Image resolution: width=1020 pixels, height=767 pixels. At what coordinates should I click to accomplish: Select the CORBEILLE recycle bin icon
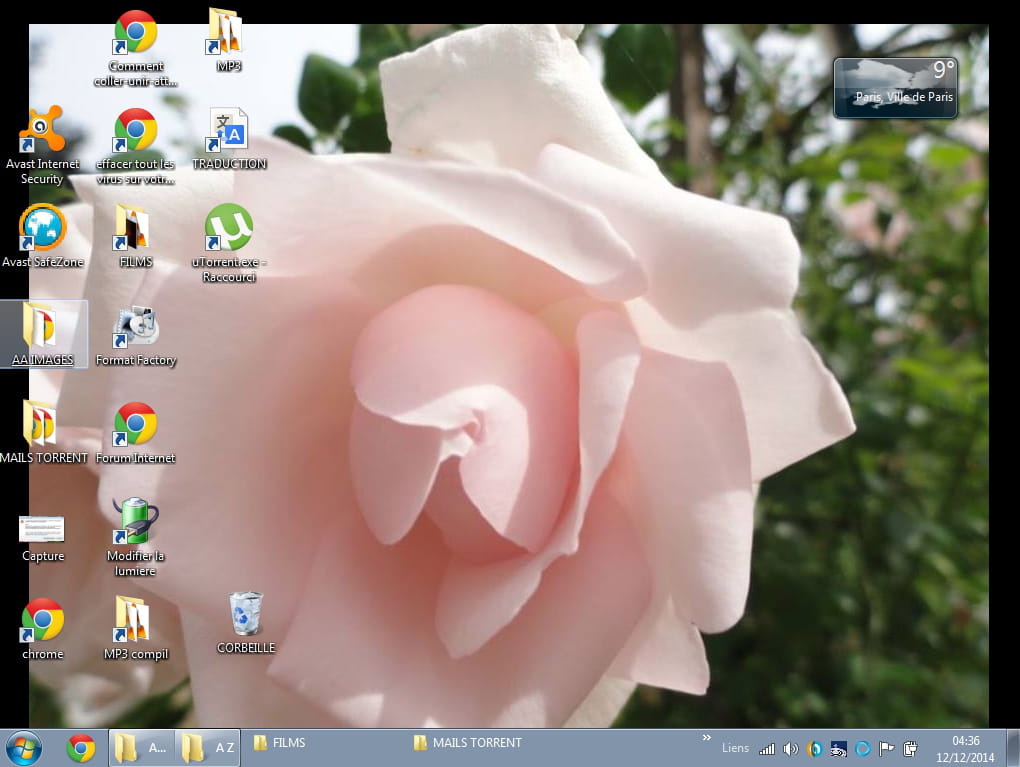245,614
